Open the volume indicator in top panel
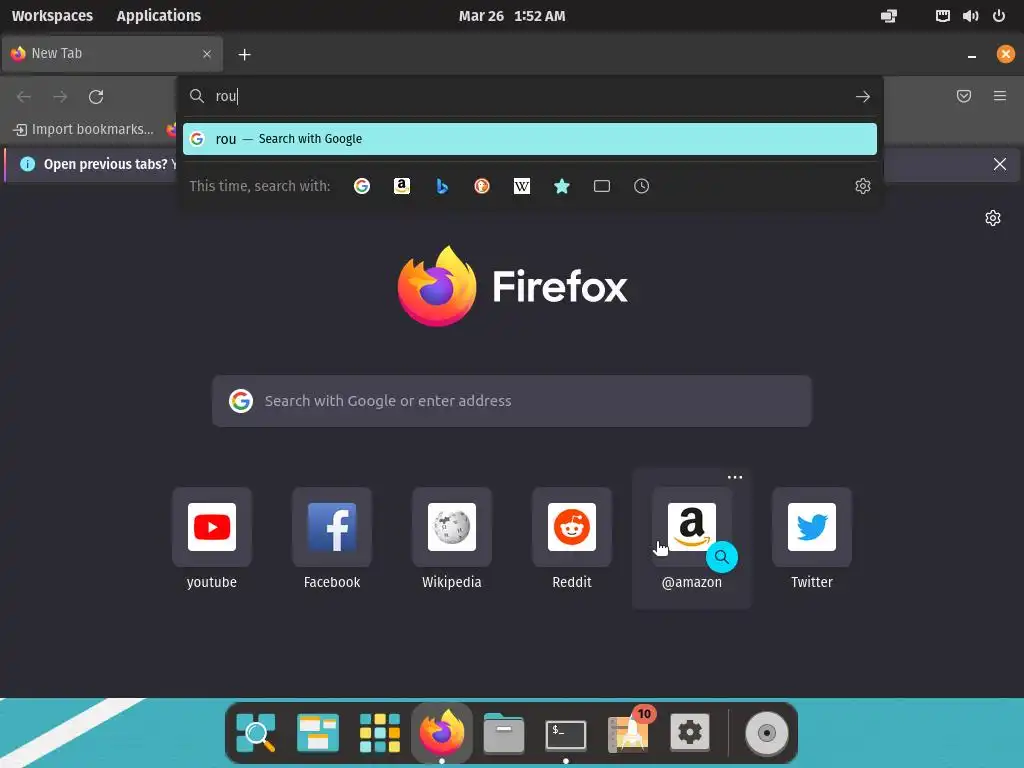This screenshot has height=768, width=1024. [x=970, y=16]
